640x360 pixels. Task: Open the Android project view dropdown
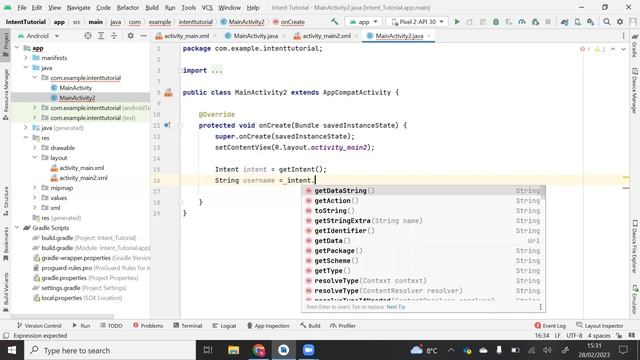click(x=39, y=36)
